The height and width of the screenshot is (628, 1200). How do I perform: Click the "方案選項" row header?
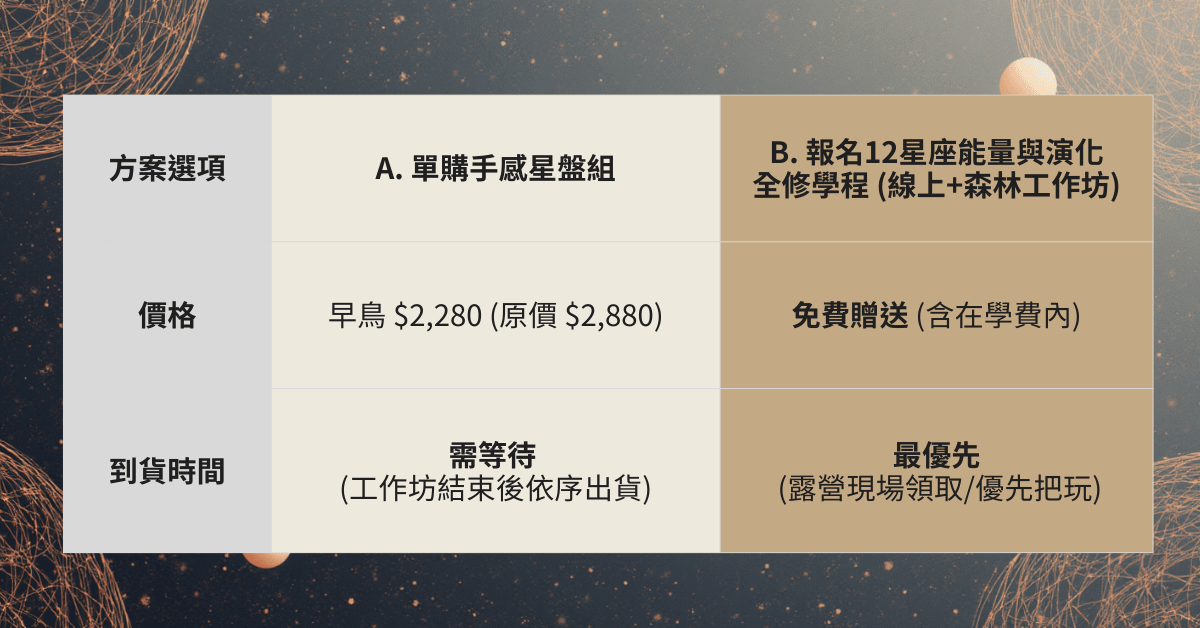pyautogui.click(x=167, y=169)
